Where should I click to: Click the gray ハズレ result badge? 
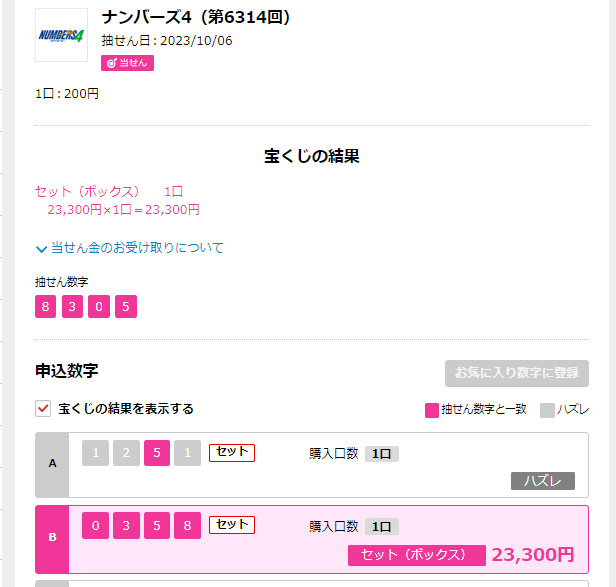(543, 481)
